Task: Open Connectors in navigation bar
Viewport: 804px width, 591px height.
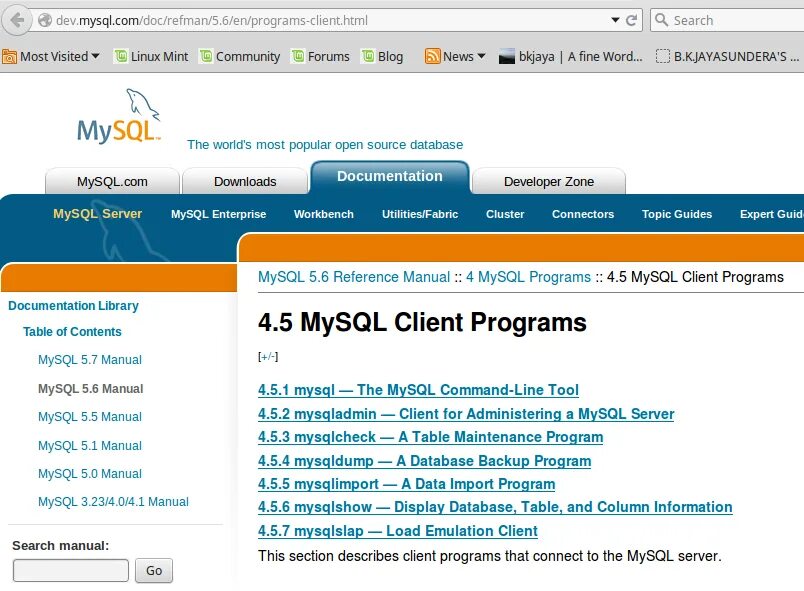Action: [583, 214]
